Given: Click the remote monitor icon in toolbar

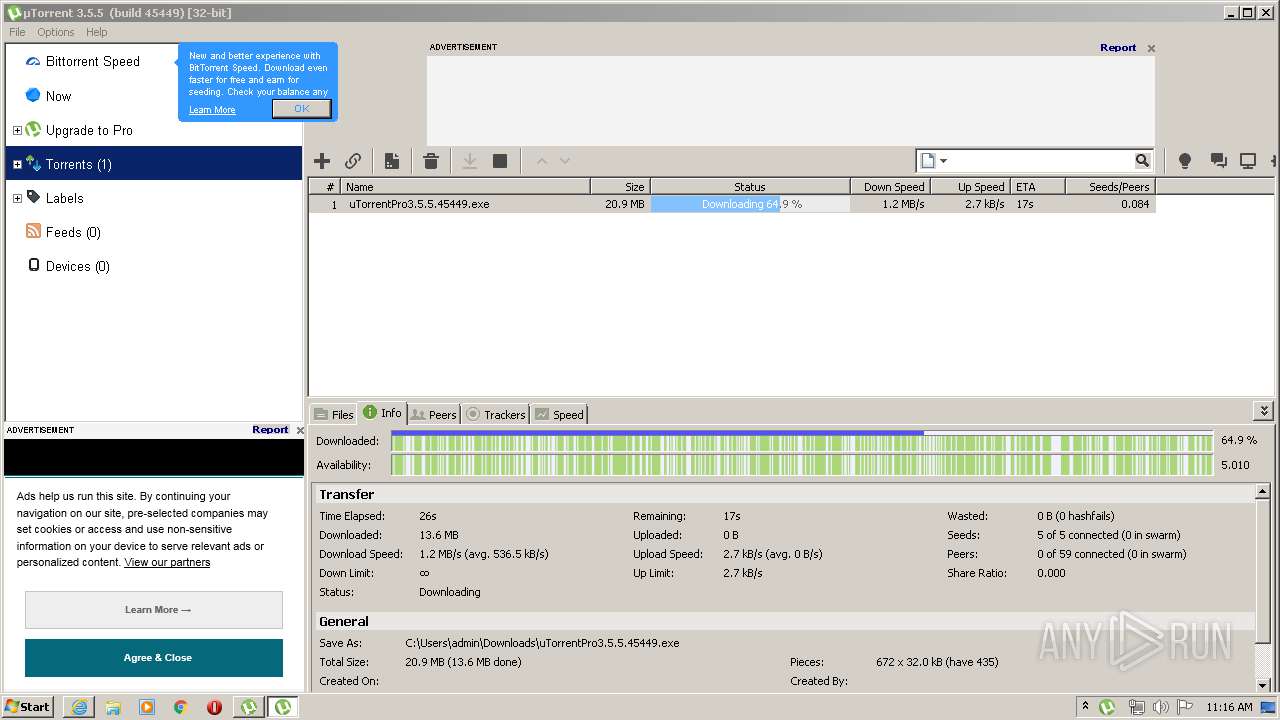Looking at the screenshot, I should [1248, 161].
